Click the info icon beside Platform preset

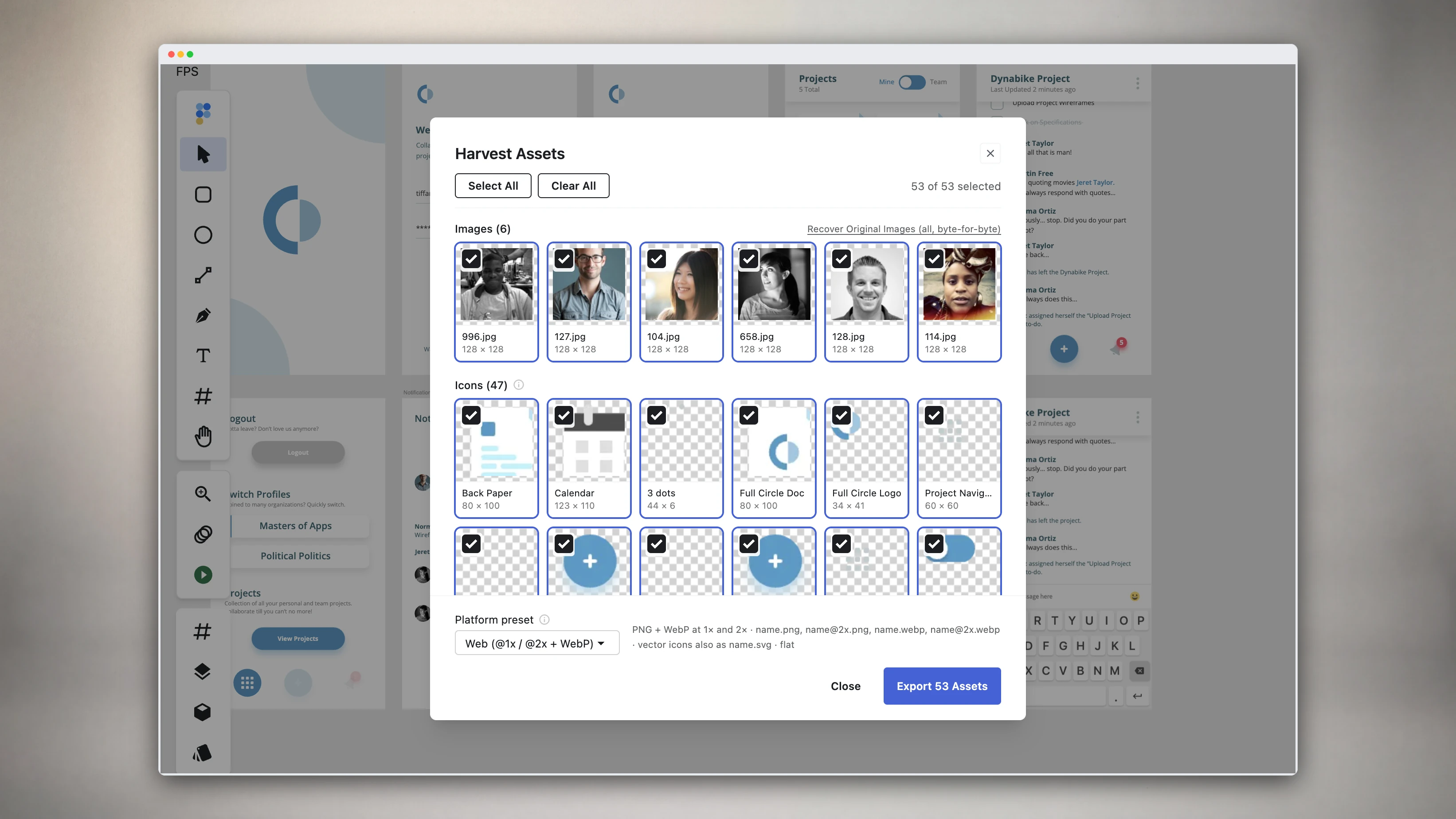544,620
